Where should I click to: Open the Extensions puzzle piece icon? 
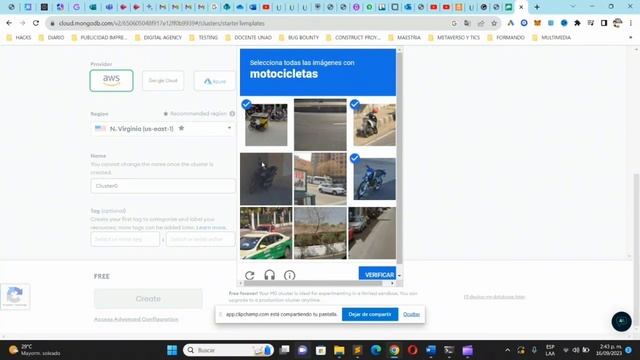(x=577, y=23)
